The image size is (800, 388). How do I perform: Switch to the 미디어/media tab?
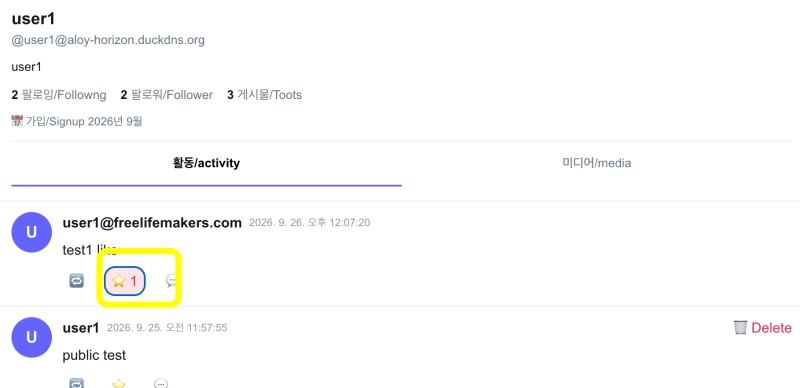596,163
